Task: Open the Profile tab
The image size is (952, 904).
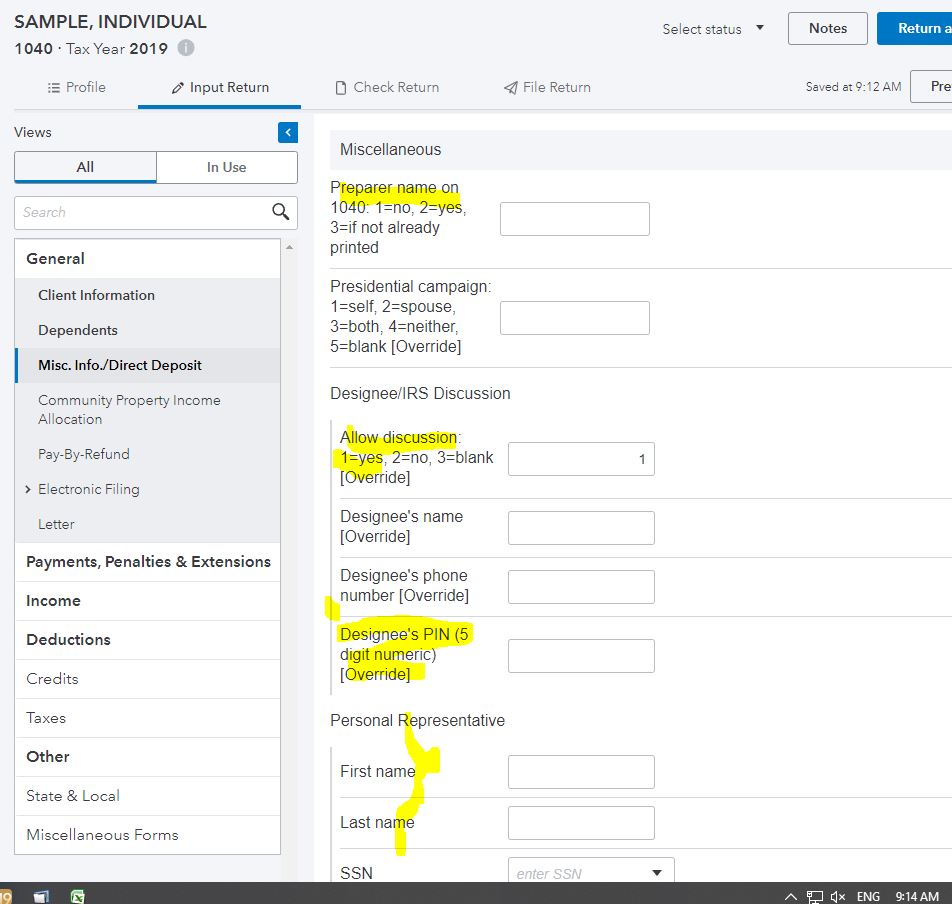Action: tap(76, 87)
